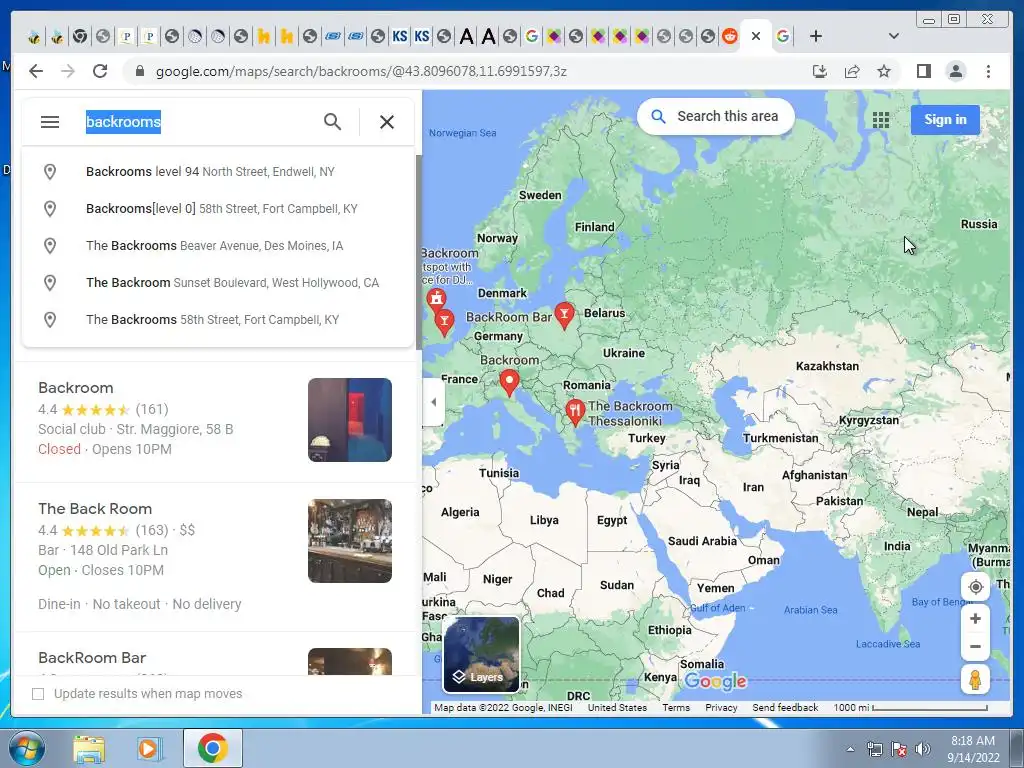The image size is (1024, 768).
Task: Open Windows Media Player from taskbar
Action: click(x=148, y=748)
